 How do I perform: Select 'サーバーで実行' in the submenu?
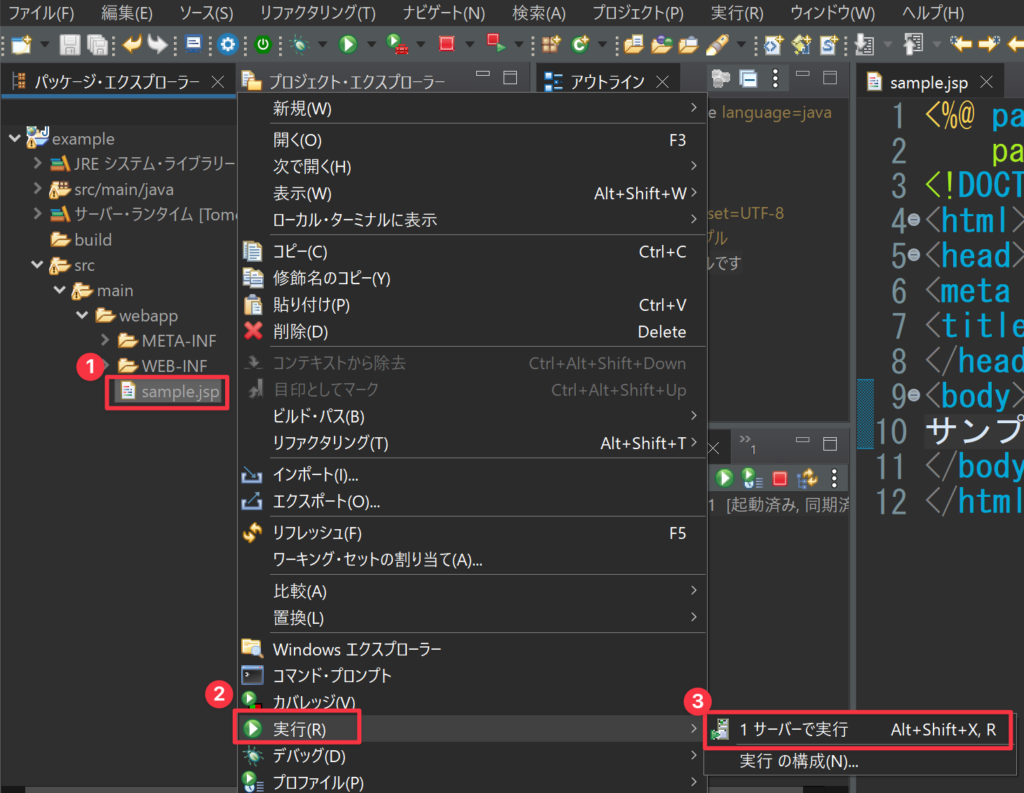794,730
